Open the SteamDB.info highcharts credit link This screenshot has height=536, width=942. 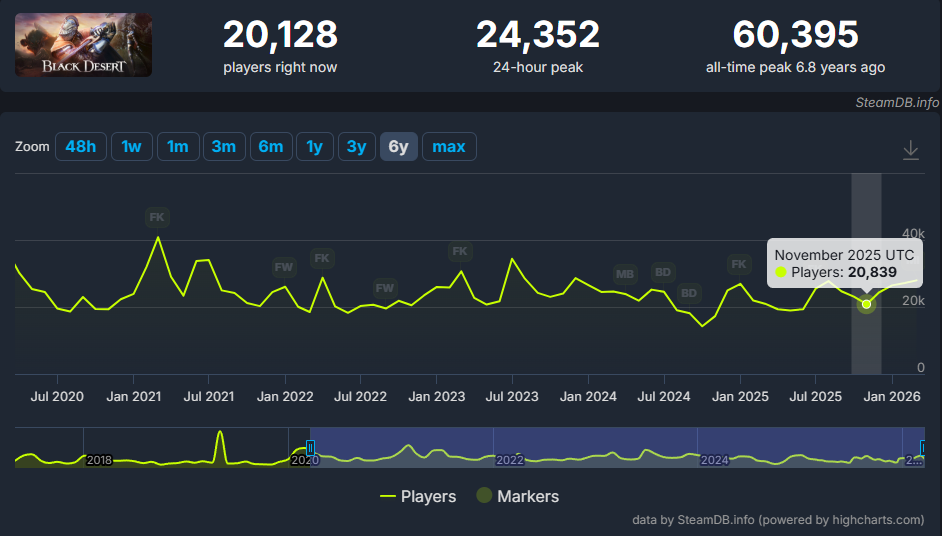[778, 520]
